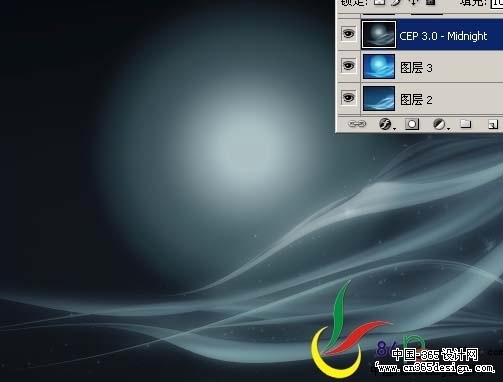503x382 pixels.
Task: Open the new adjustment layer menu
Action: coord(440,124)
